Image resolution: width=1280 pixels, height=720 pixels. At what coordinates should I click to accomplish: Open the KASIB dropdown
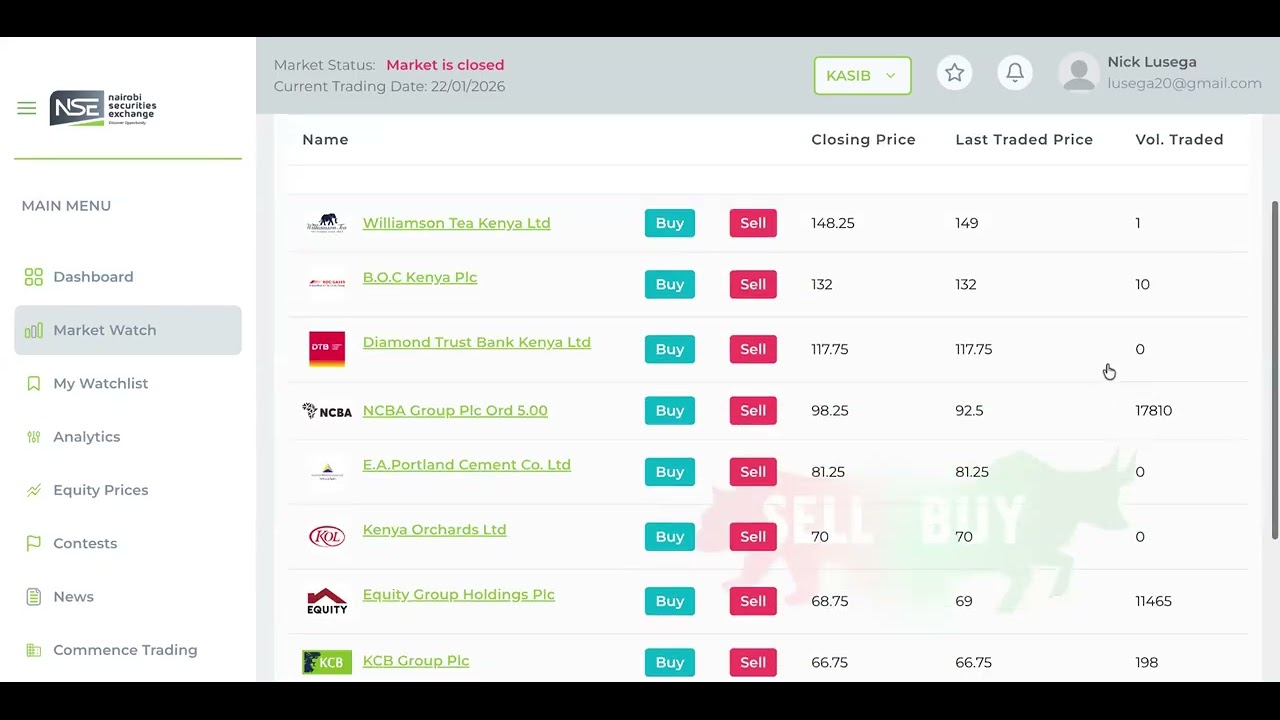tap(862, 75)
